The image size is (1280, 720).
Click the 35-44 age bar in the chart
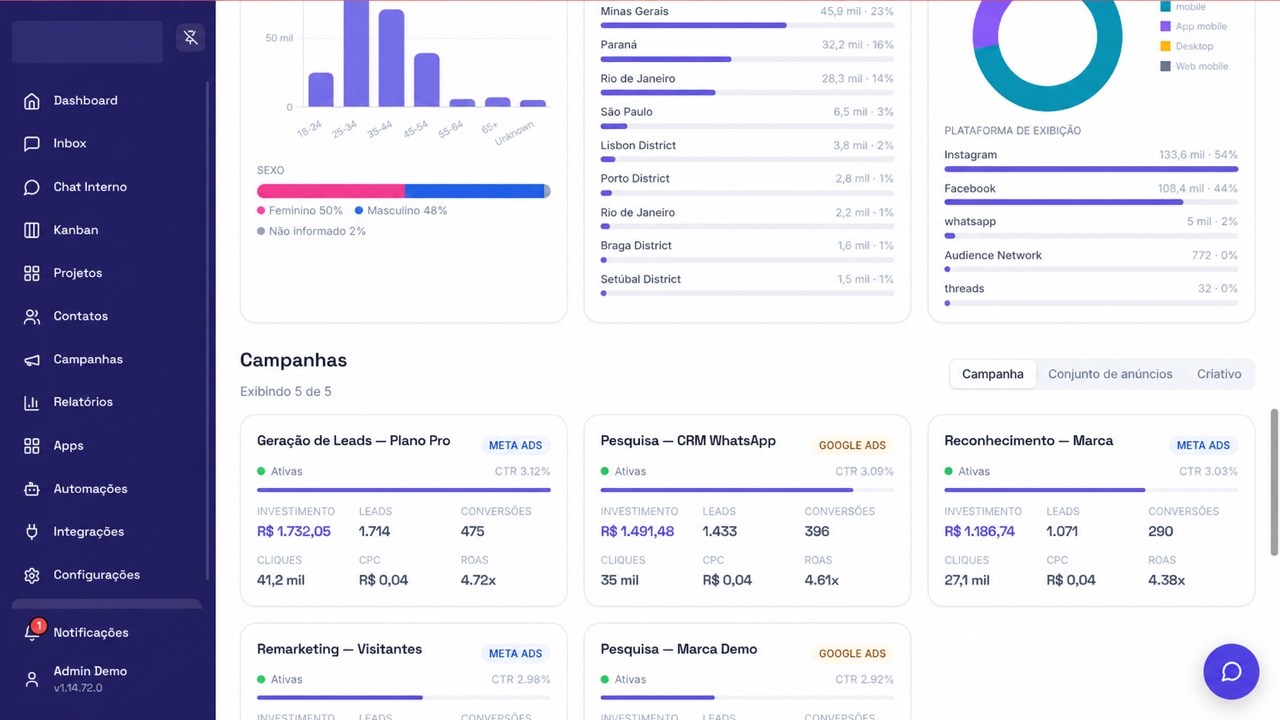click(391, 58)
